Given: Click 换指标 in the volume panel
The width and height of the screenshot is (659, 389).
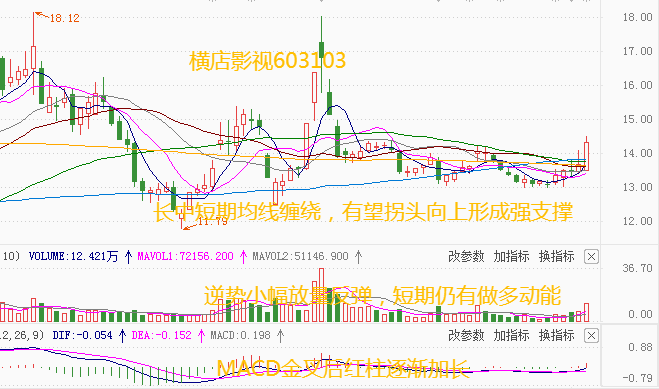Looking at the screenshot, I should (556, 256).
